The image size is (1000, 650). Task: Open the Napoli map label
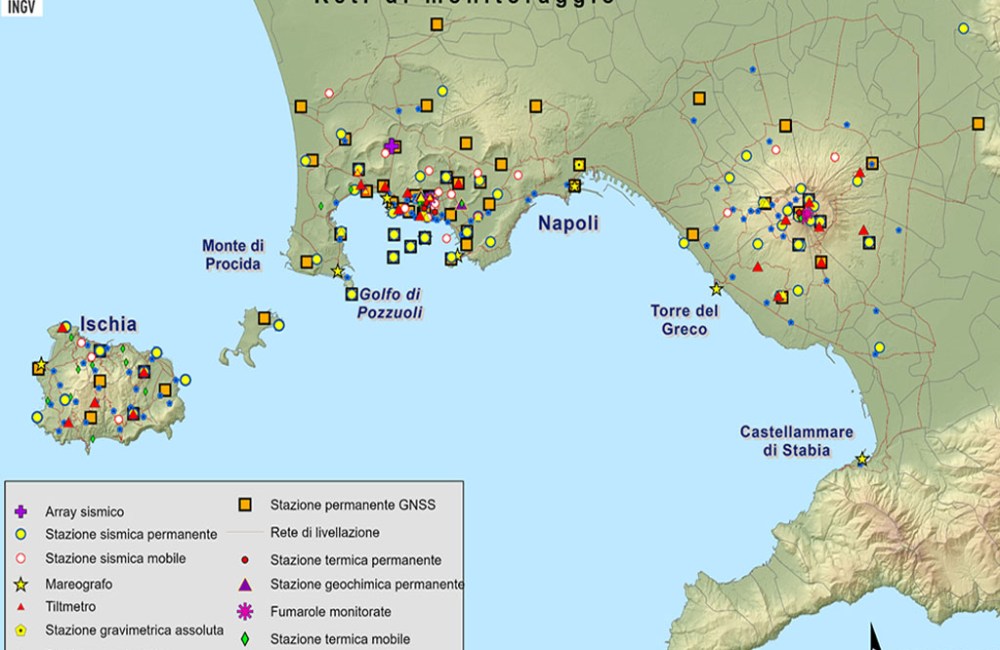pos(568,224)
